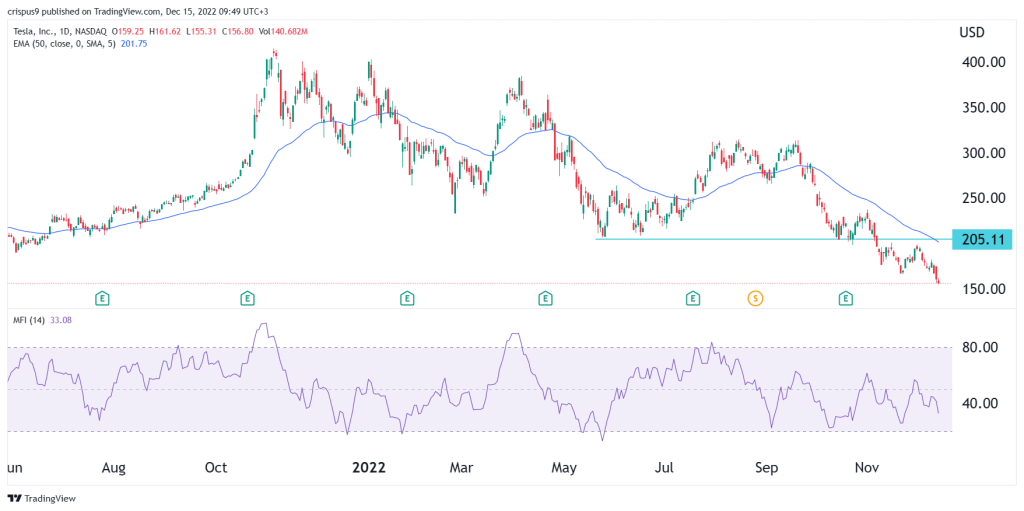The height and width of the screenshot is (511, 1024).
Task: Click the TradingView logo at the bottom
Action: click(x=42, y=498)
